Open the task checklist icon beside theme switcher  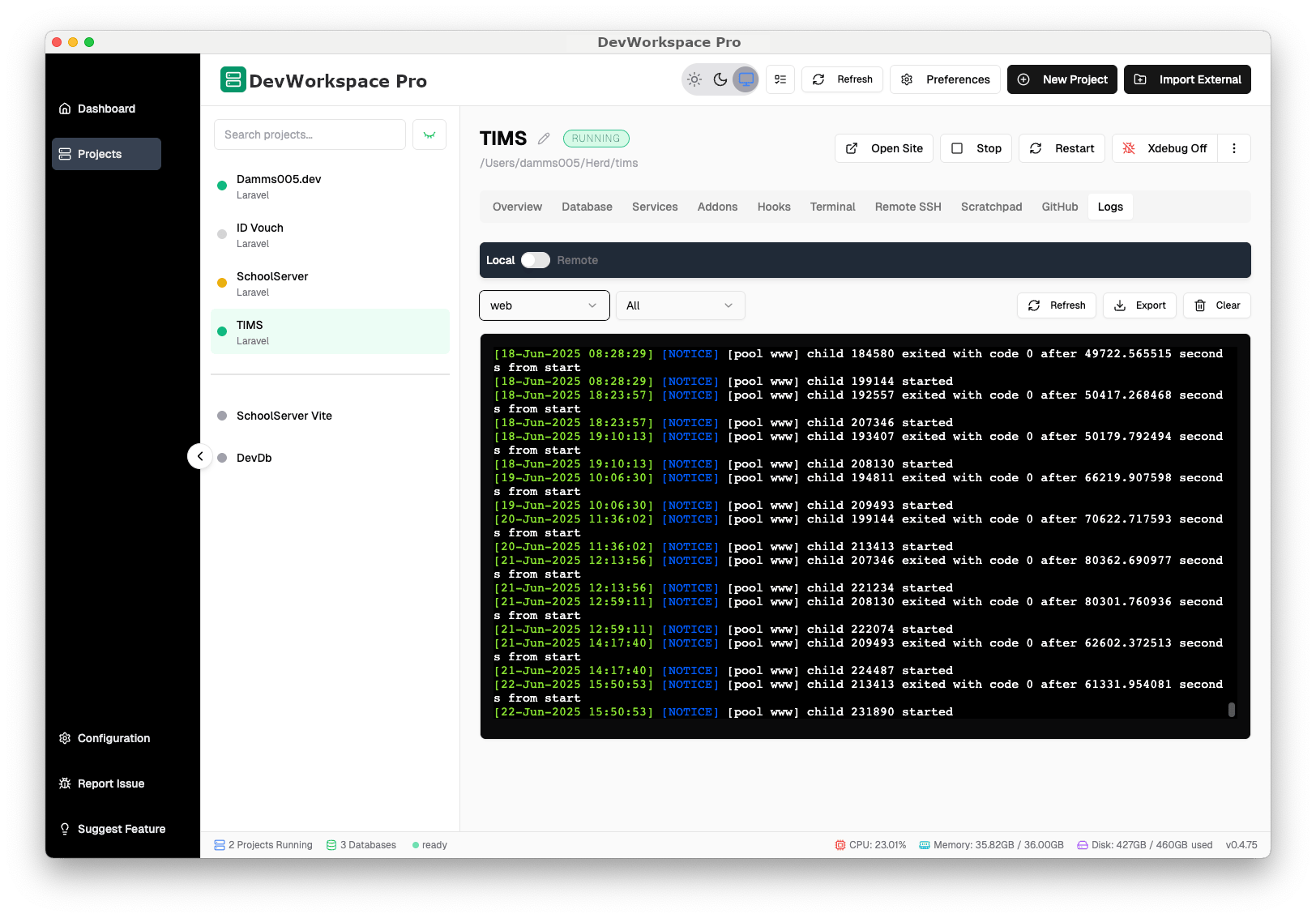(x=780, y=79)
